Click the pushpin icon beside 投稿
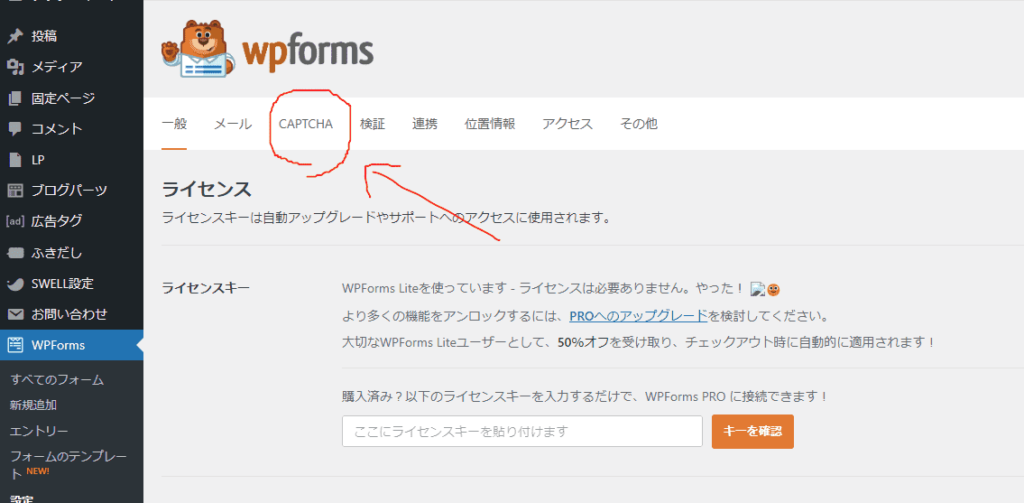This screenshot has width=1024, height=503. click(x=16, y=36)
